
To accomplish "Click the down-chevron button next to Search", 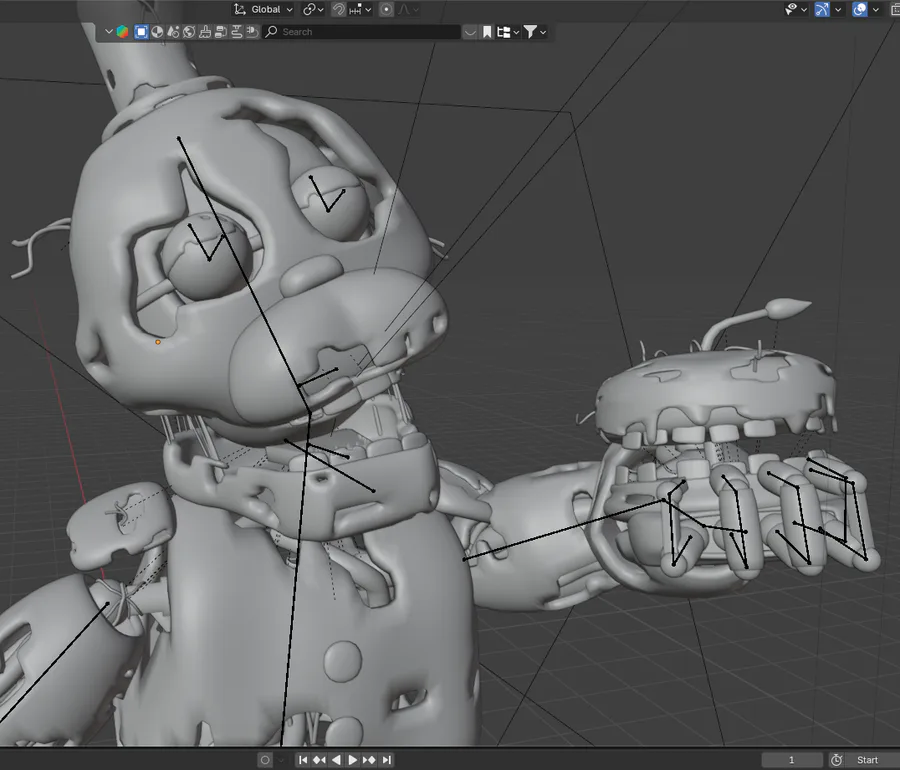I will [x=470, y=32].
